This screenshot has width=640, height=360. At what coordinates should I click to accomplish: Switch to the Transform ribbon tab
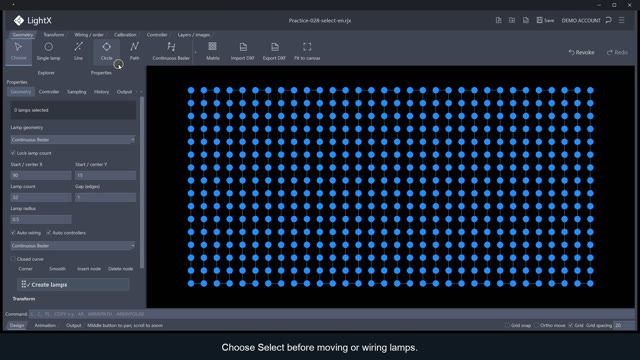53,35
